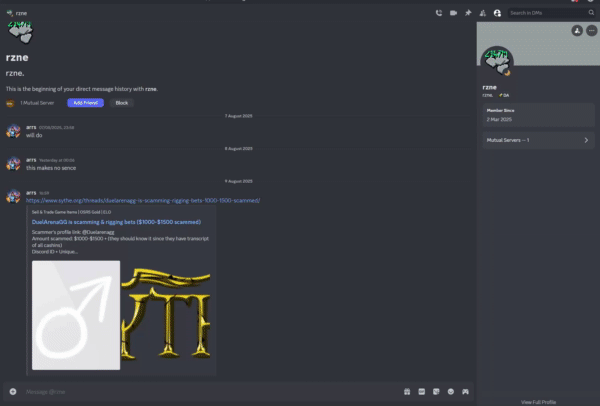
Task: Toggle the user profile side panel
Action: (x=497, y=13)
